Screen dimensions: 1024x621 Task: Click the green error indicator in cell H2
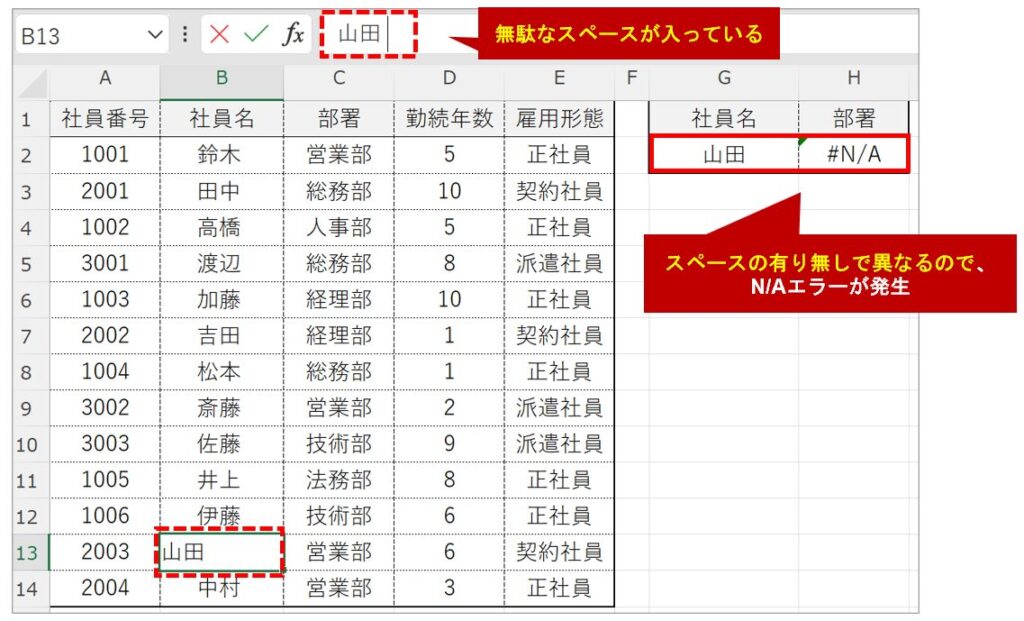803,141
